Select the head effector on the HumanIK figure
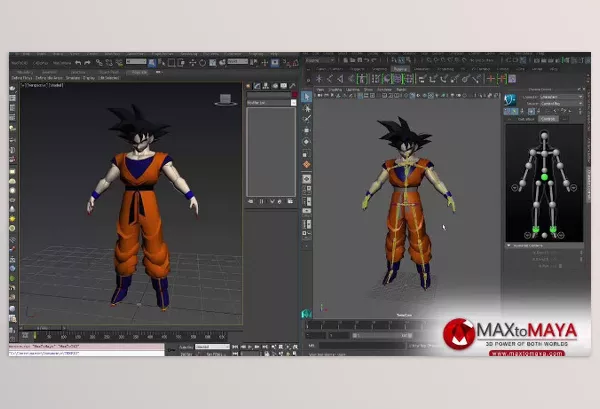The image size is (600, 409). tap(545, 135)
